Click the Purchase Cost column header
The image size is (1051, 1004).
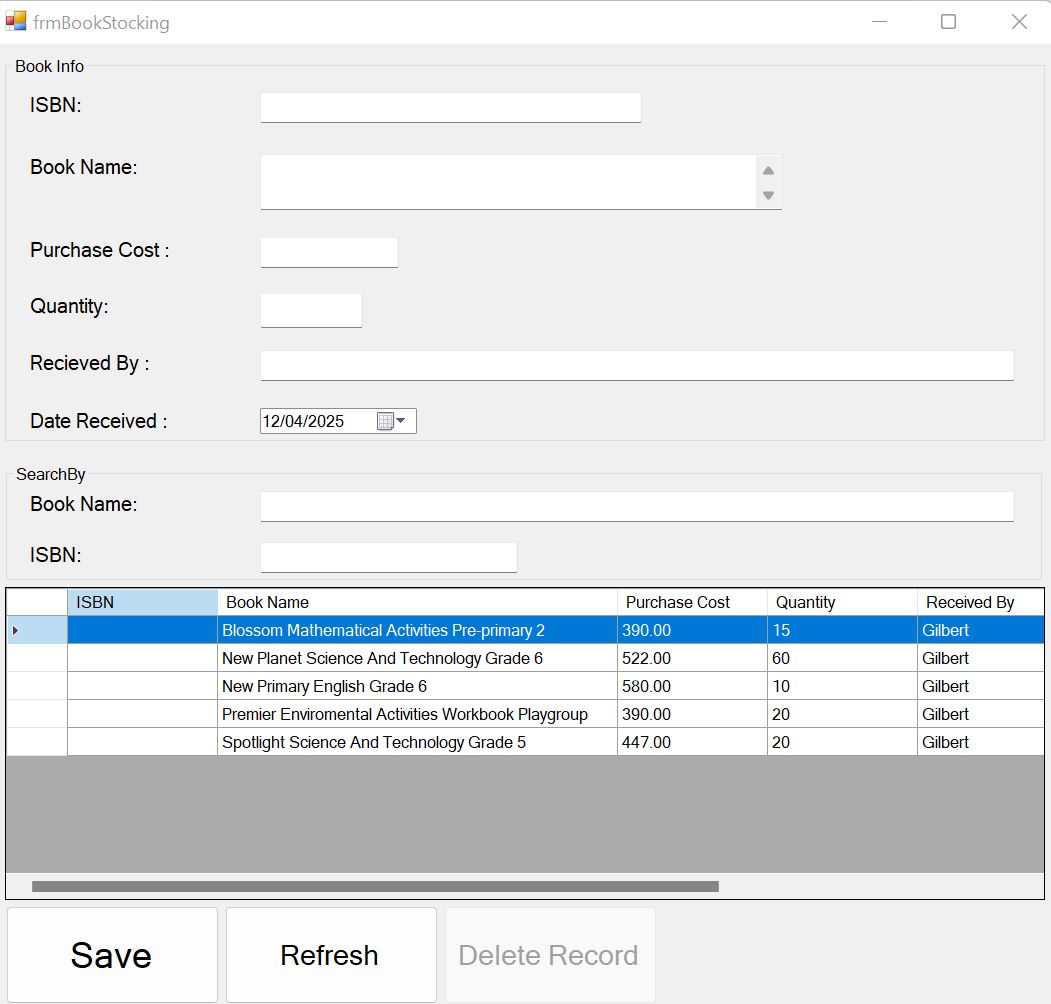pyautogui.click(x=691, y=602)
